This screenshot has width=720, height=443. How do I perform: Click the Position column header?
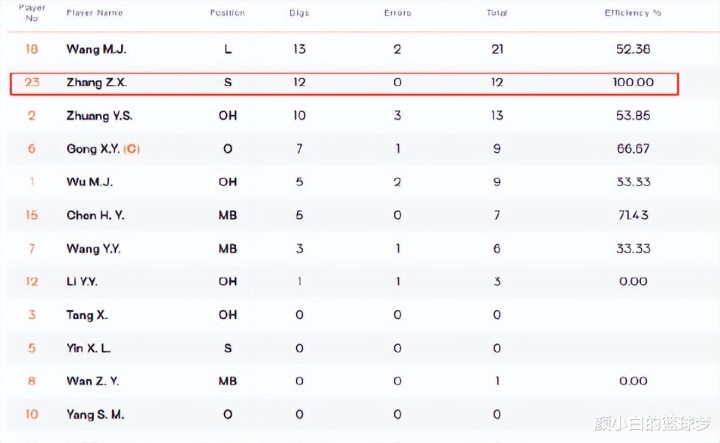tap(227, 13)
